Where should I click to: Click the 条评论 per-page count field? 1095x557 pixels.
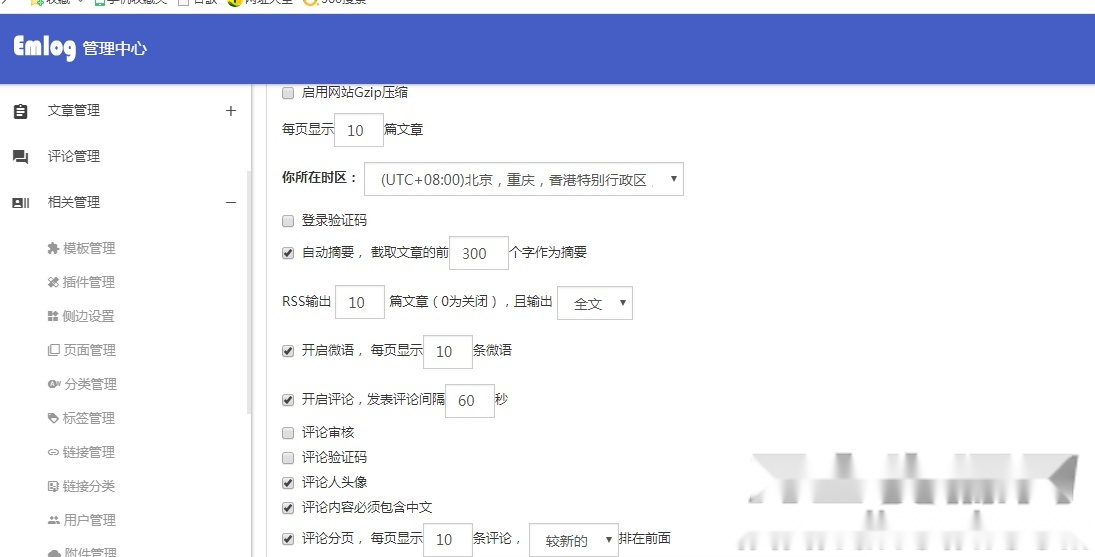coord(448,540)
